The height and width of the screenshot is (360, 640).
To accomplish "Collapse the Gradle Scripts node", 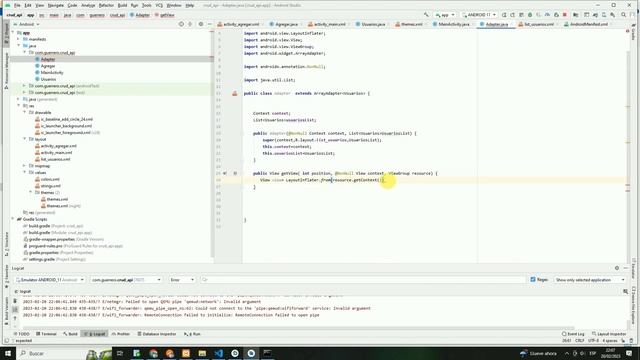I will point(13,219).
